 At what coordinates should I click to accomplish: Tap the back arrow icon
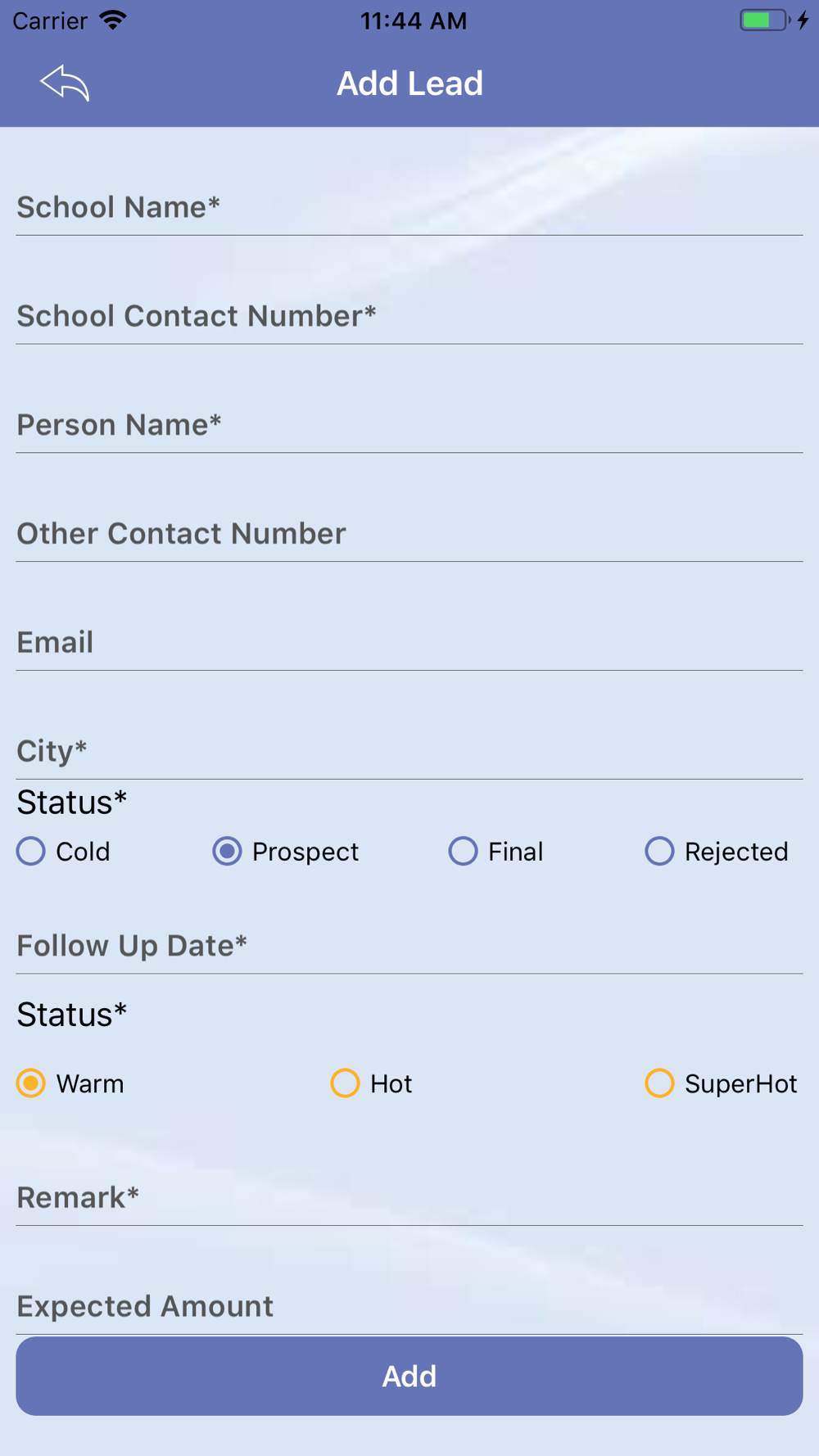tap(65, 83)
